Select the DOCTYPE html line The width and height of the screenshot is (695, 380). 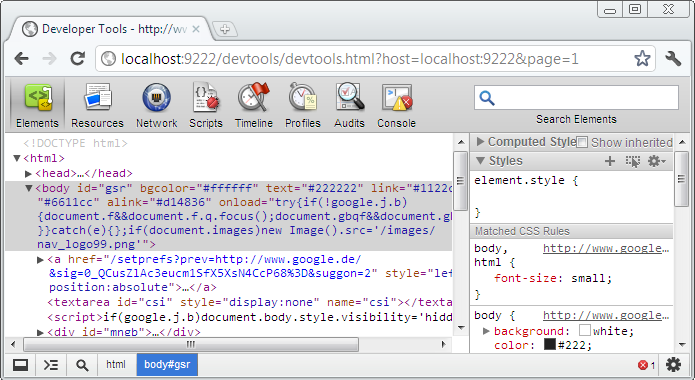click(75, 143)
